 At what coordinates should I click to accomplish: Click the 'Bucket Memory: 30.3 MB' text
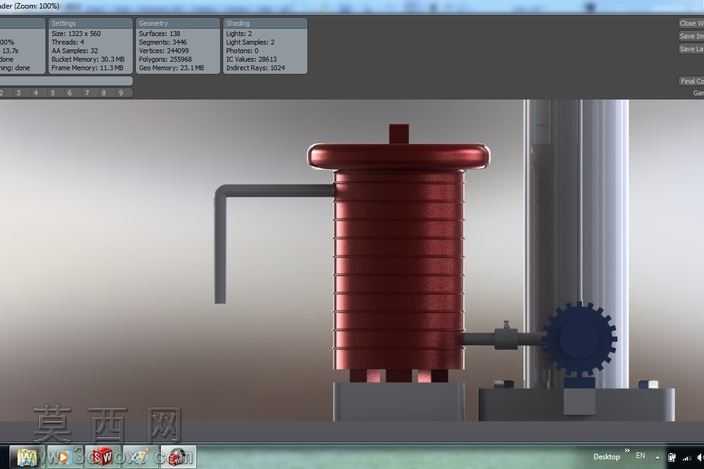88,59
